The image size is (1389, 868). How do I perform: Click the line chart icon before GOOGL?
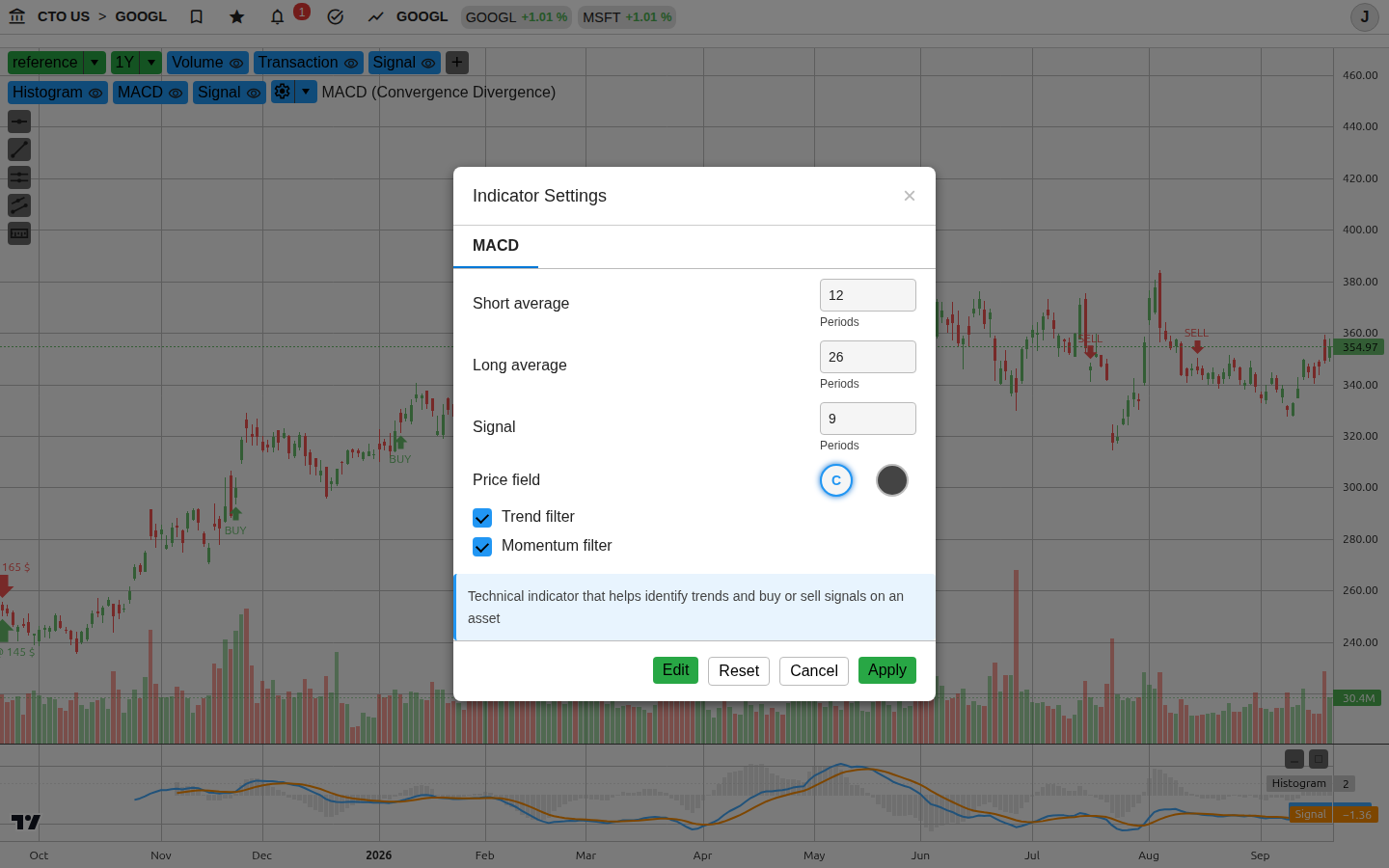[376, 16]
